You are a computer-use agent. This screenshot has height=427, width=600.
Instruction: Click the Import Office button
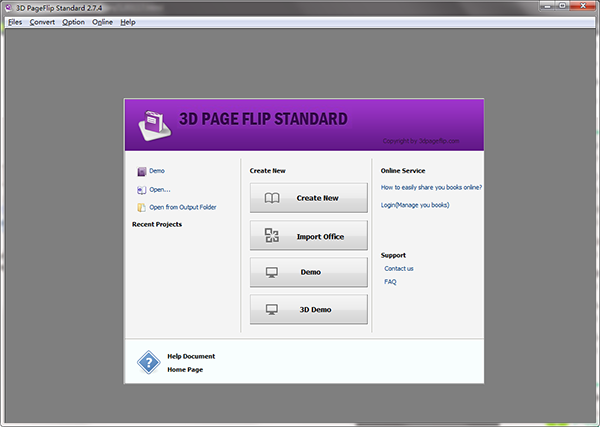click(x=309, y=235)
